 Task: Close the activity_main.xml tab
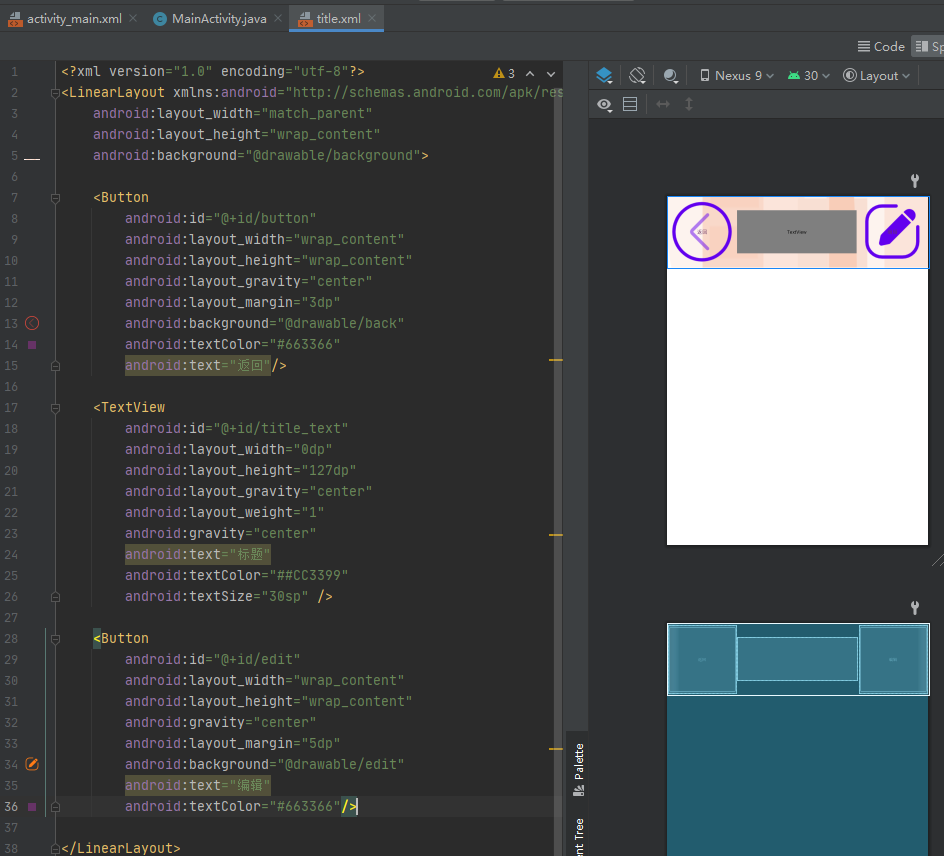coord(133,19)
